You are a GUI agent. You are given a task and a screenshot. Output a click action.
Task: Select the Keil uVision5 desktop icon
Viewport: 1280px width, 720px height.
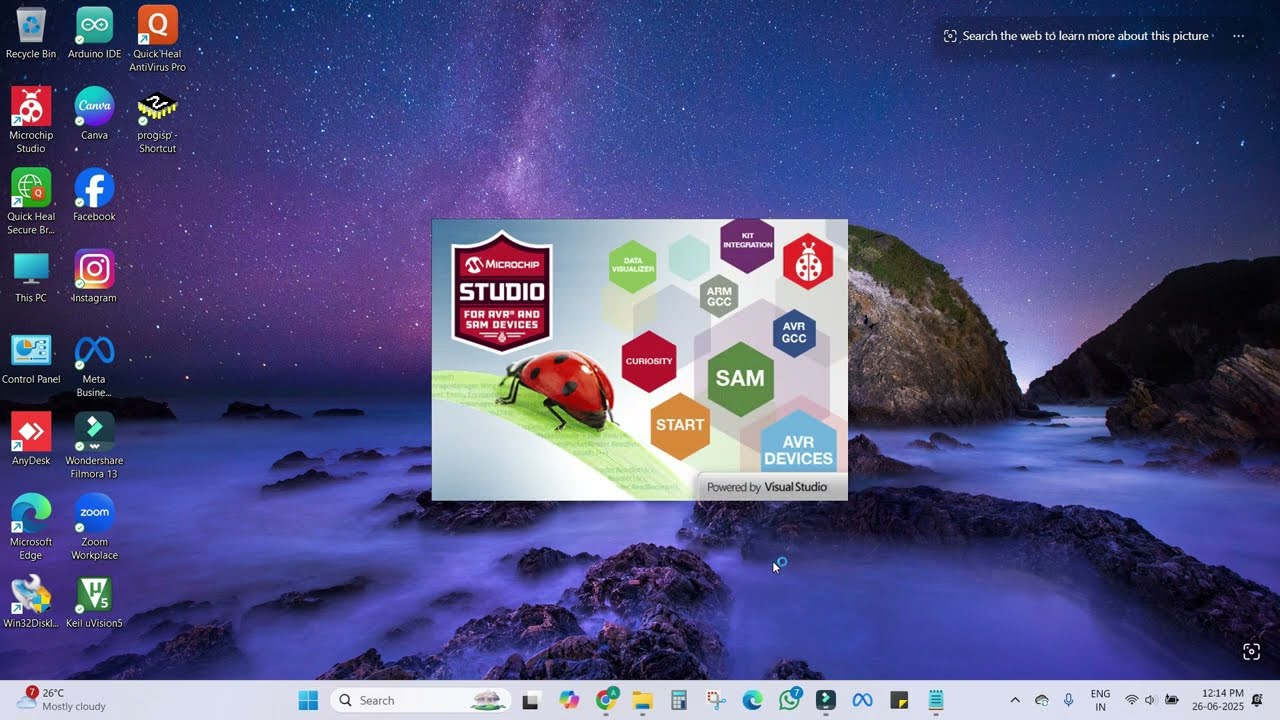[x=94, y=602]
